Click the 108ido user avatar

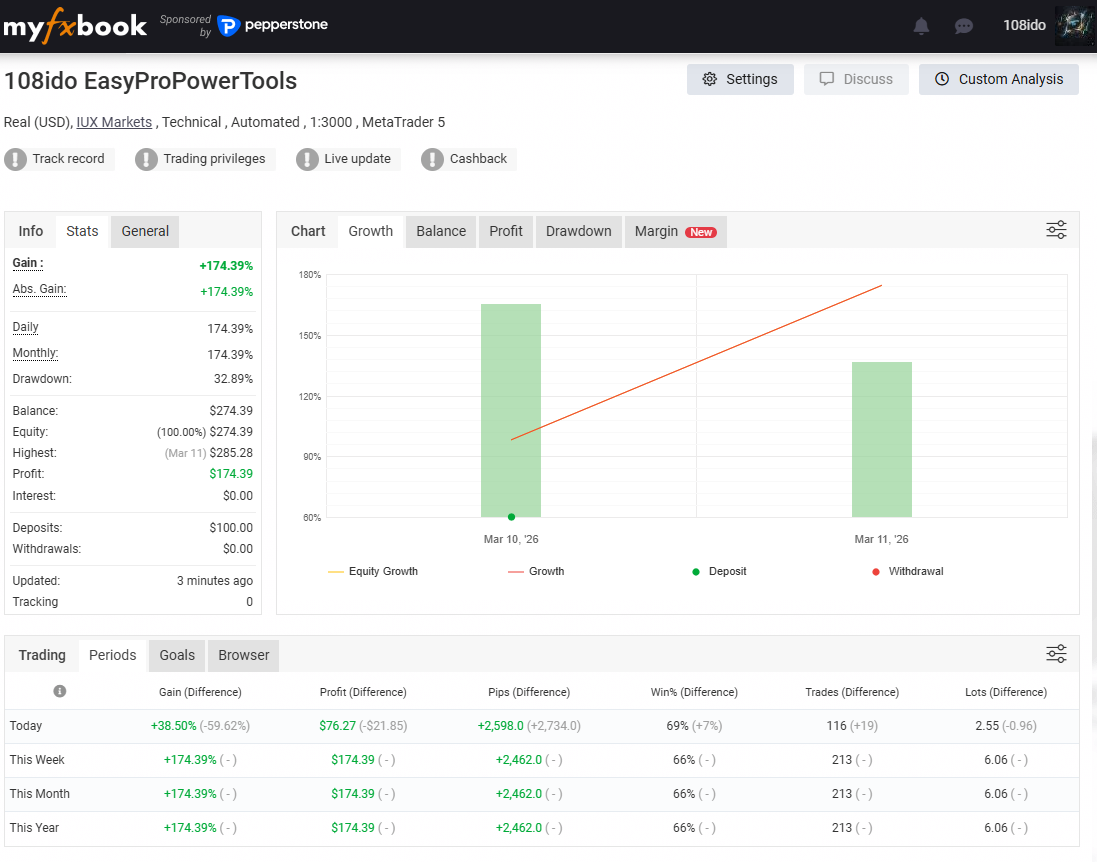tap(1074, 25)
